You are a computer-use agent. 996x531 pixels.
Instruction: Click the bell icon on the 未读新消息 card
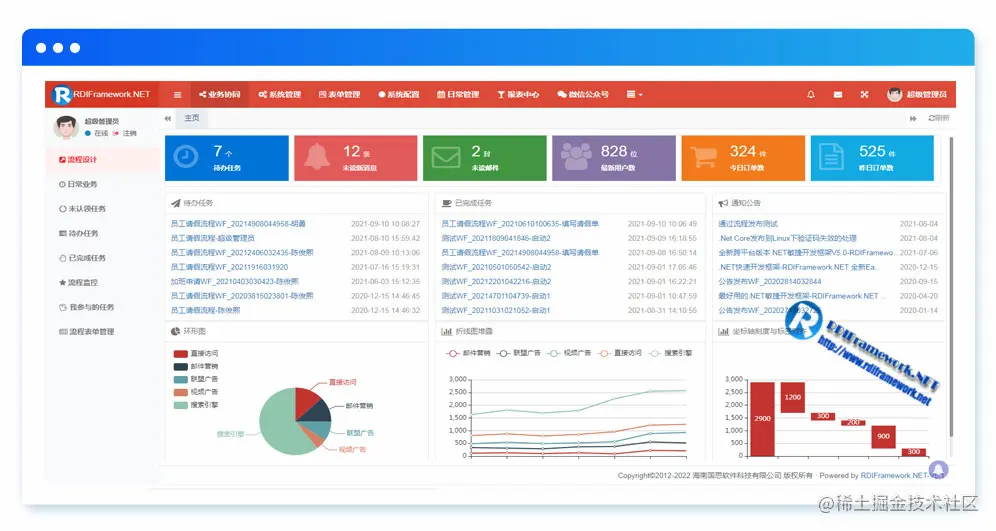pos(316,156)
